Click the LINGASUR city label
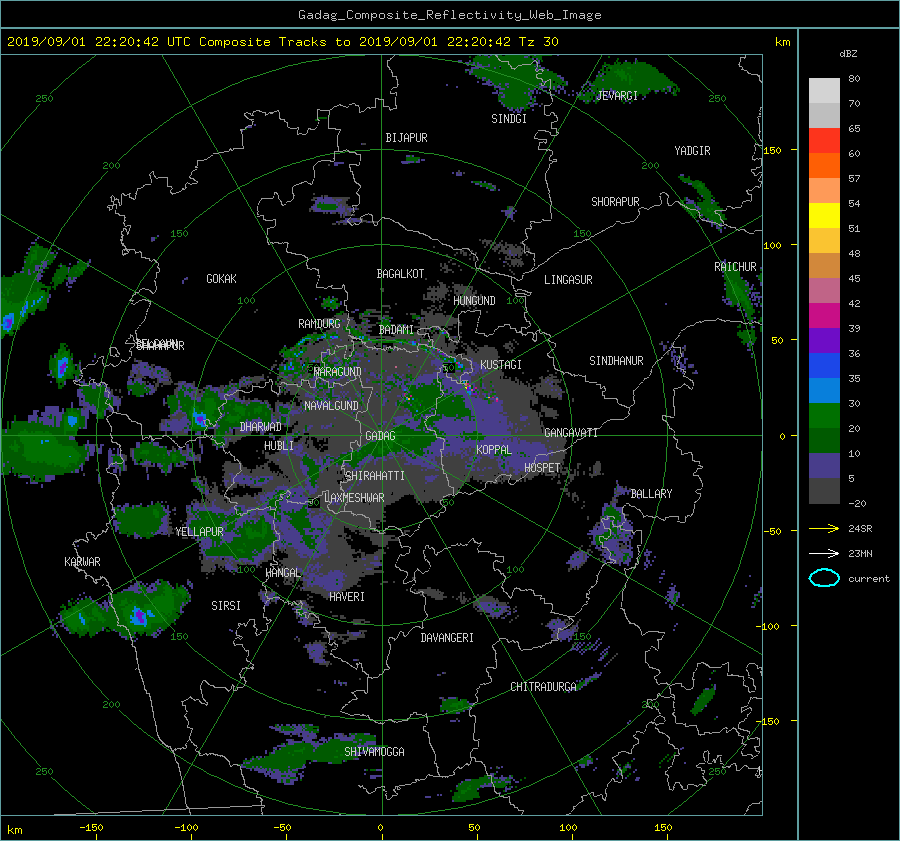The image size is (900, 841). (x=568, y=280)
